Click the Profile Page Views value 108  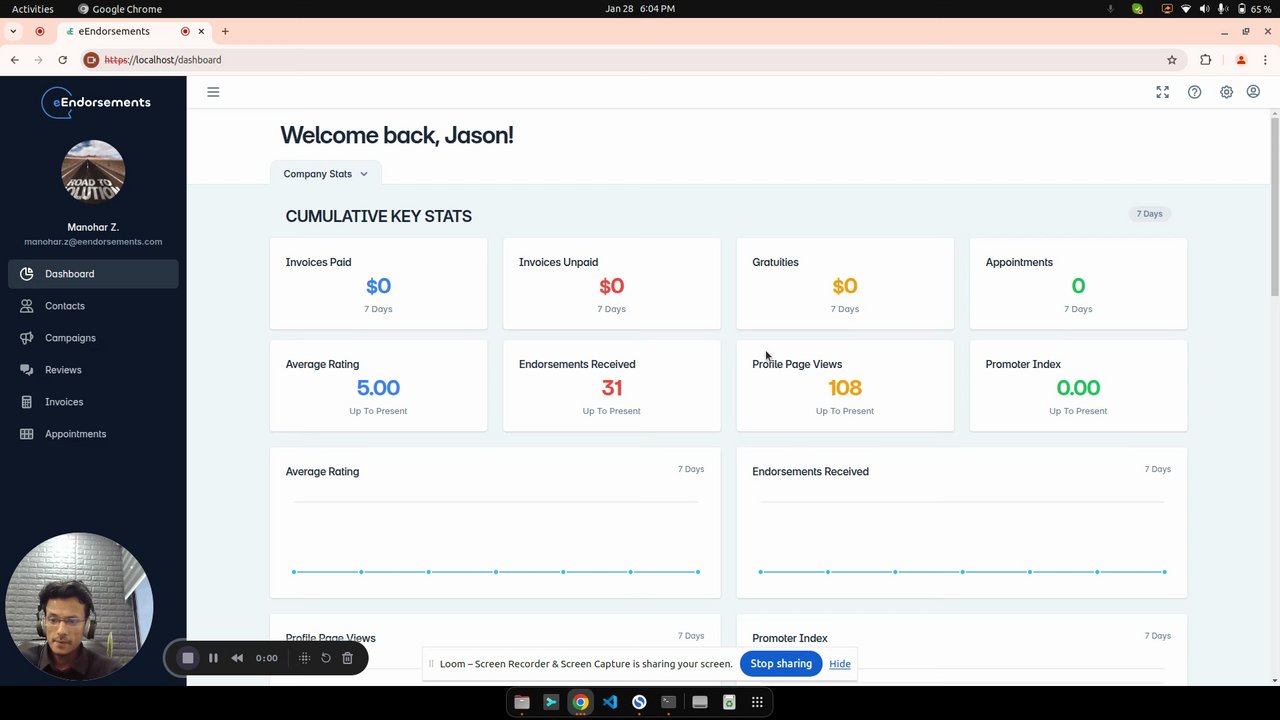click(x=845, y=388)
